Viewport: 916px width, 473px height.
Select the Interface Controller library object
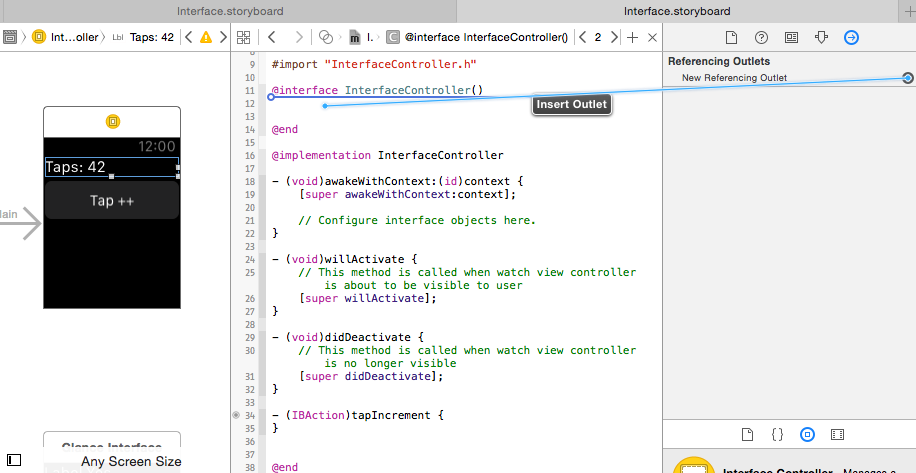[789, 465]
